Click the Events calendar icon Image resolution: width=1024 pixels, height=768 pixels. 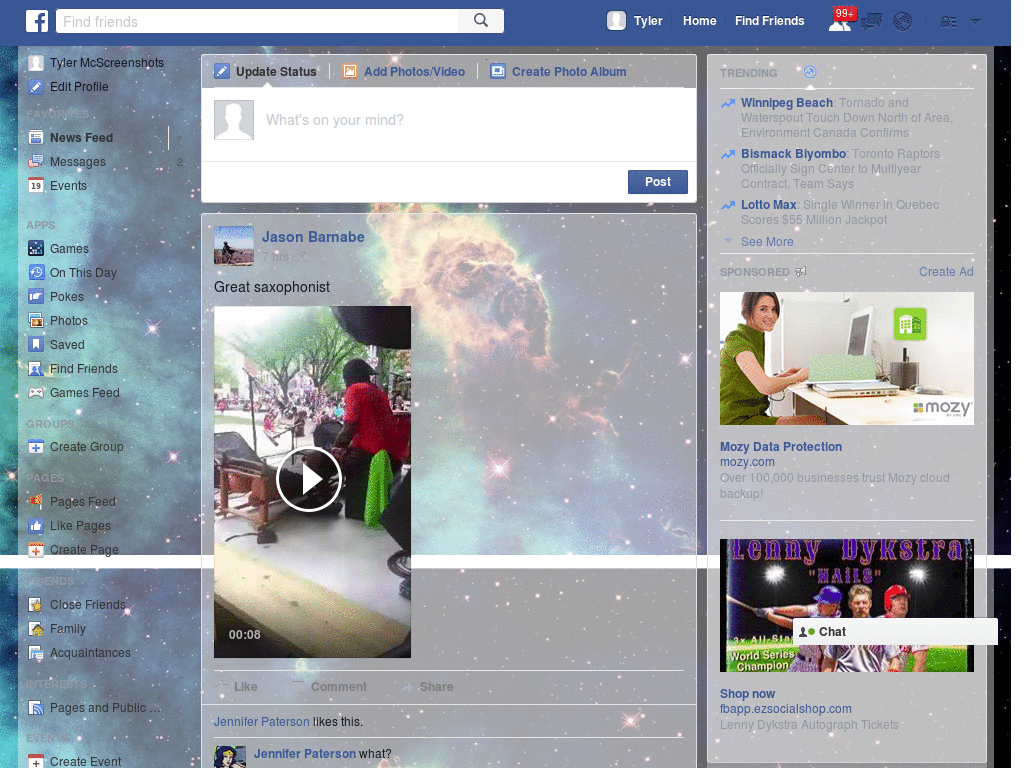pyautogui.click(x=36, y=185)
